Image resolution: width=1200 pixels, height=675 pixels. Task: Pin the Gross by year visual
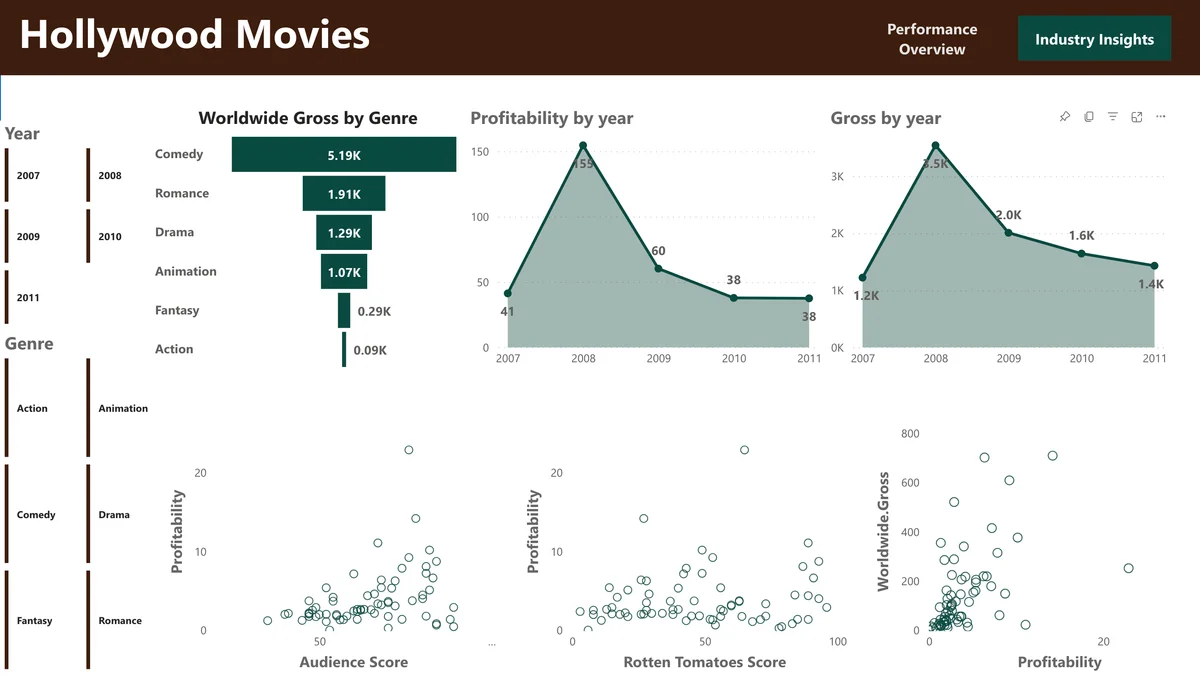pos(1065,116)
